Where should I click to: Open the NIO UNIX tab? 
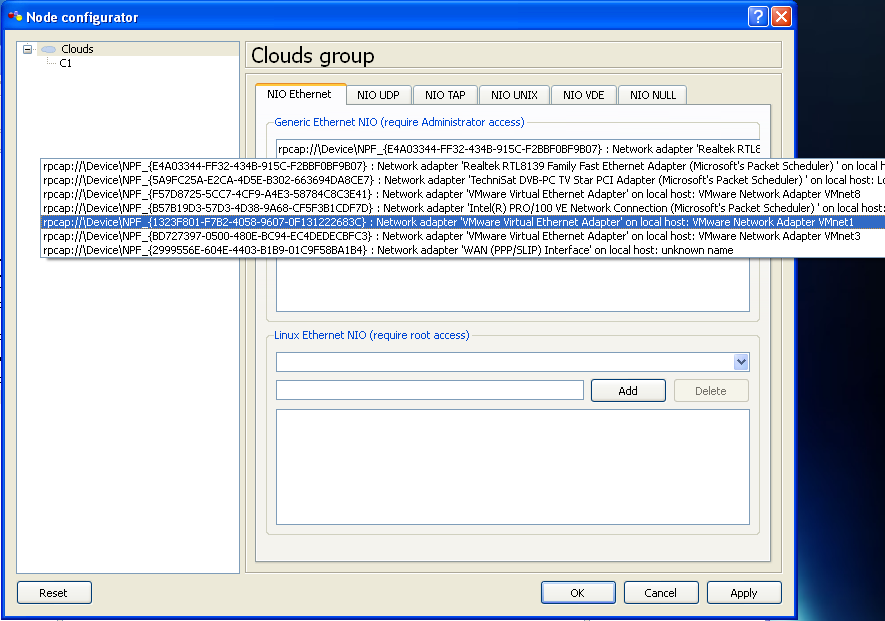click(x=514, y=95)
